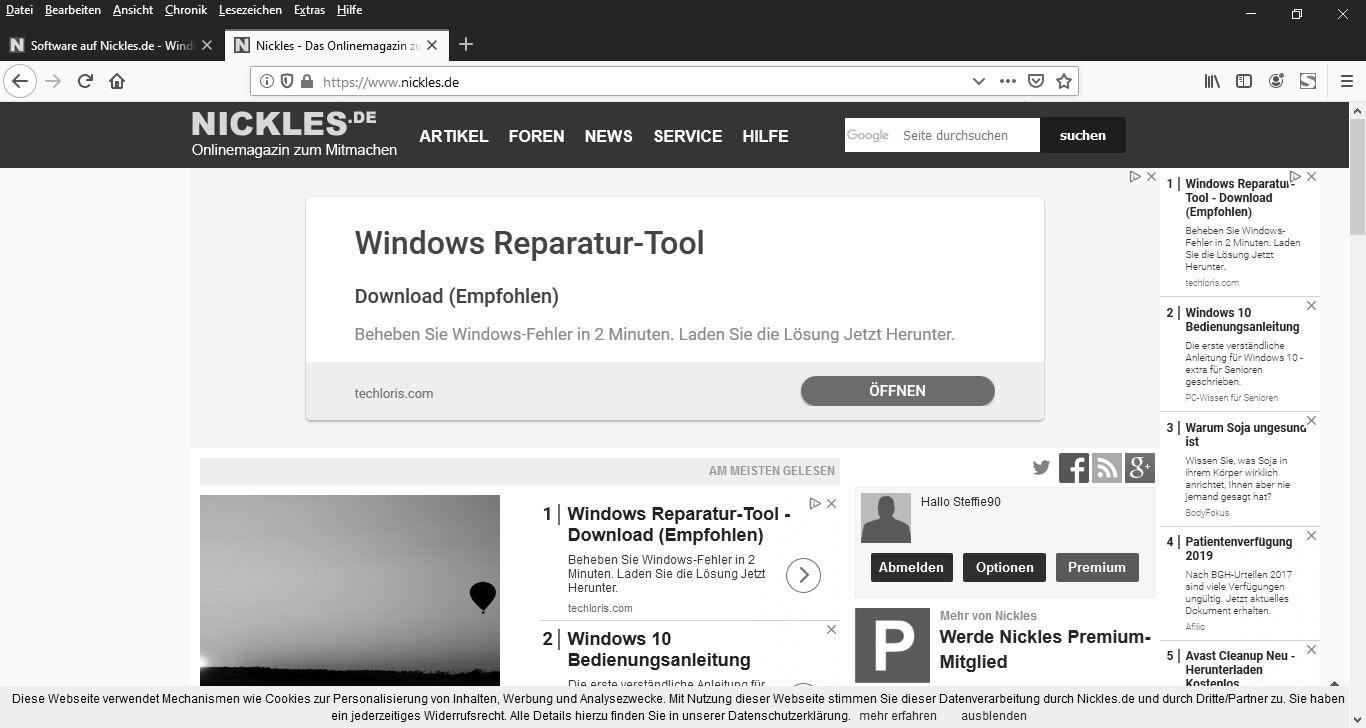The width and height of the screenshot is (1366, 728).
Task: Reload the current page
Action: coord(85,81)
